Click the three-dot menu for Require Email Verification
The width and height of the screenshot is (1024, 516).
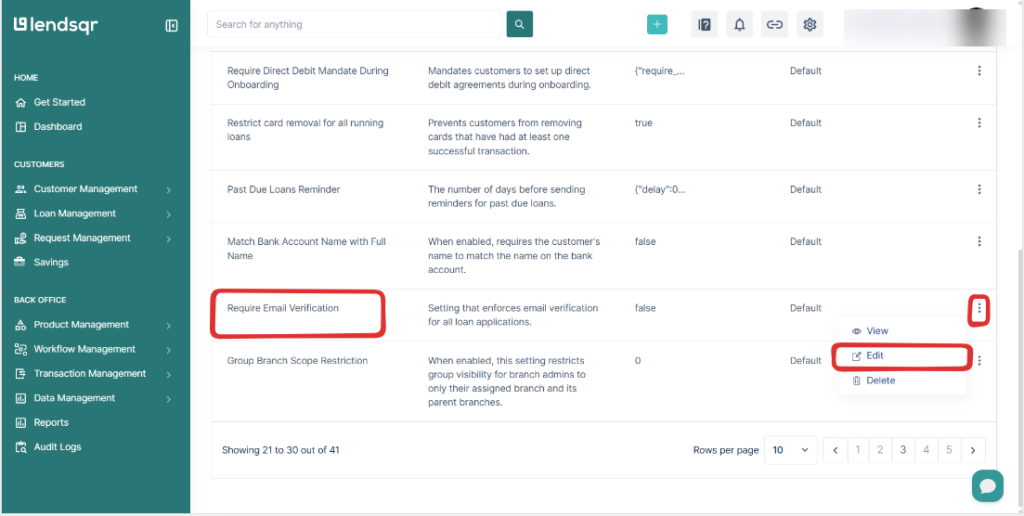979,308
